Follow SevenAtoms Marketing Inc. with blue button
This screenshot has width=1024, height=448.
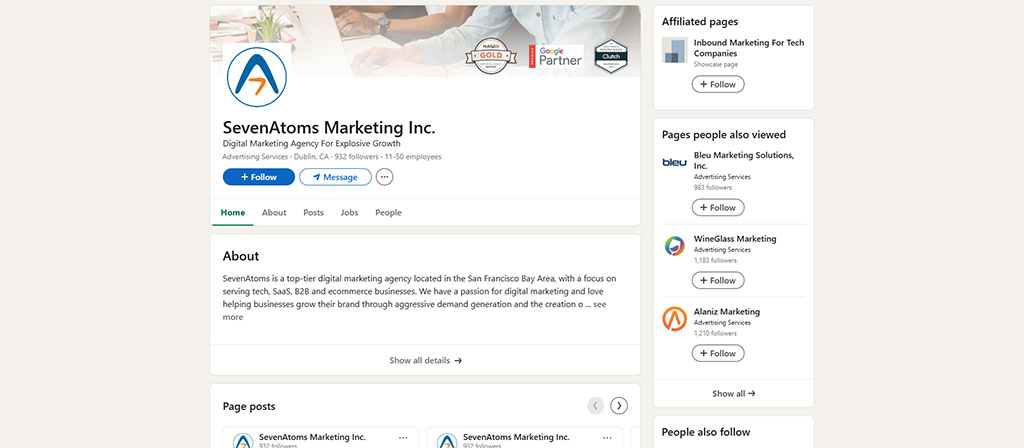click(259, 177)
